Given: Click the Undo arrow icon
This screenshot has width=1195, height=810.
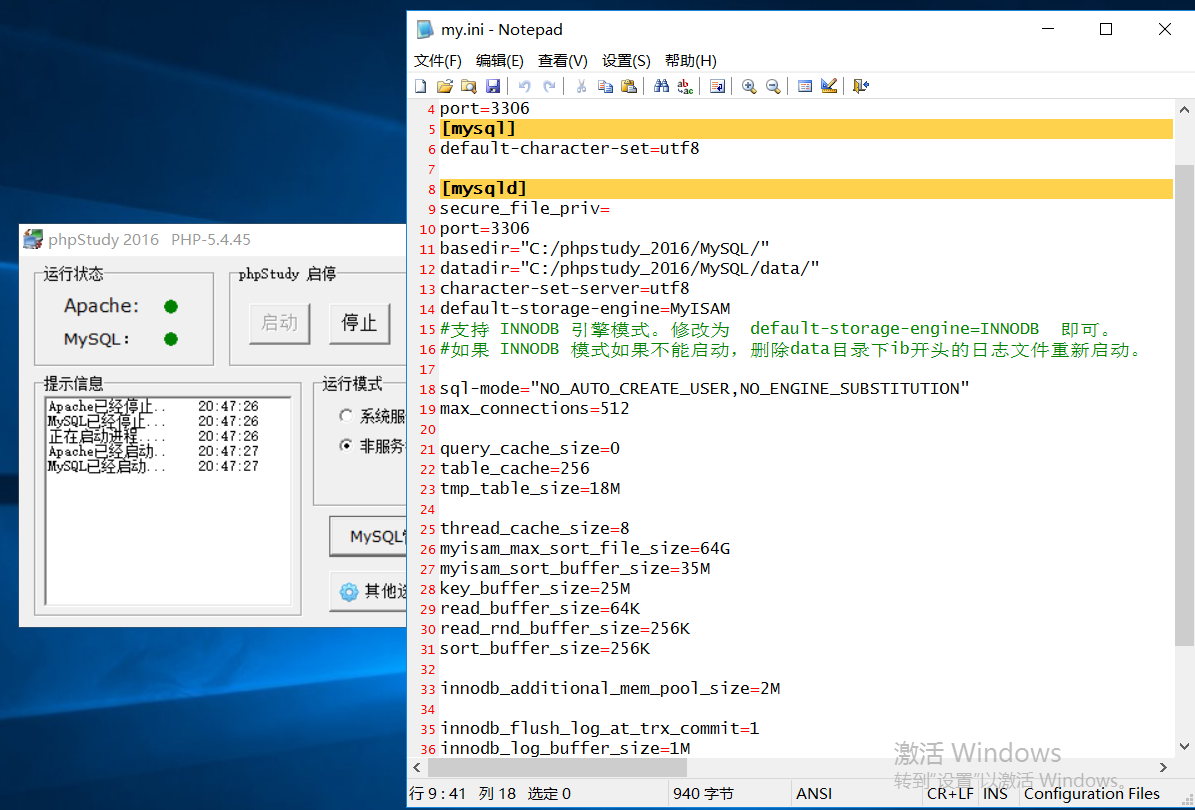Looking at the screenshot, I should click(524, 86).
